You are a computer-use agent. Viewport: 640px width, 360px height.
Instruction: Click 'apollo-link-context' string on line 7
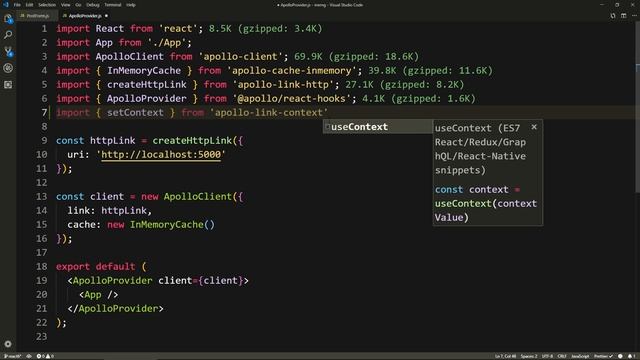pyautogui.click(x=269, y=113)
